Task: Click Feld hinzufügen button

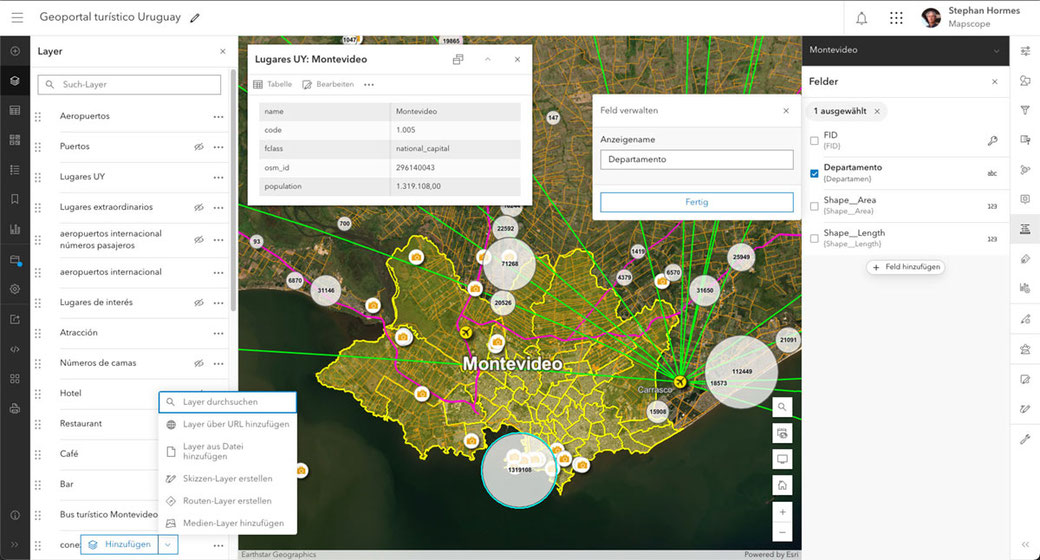Action: [x=905, y=267]
